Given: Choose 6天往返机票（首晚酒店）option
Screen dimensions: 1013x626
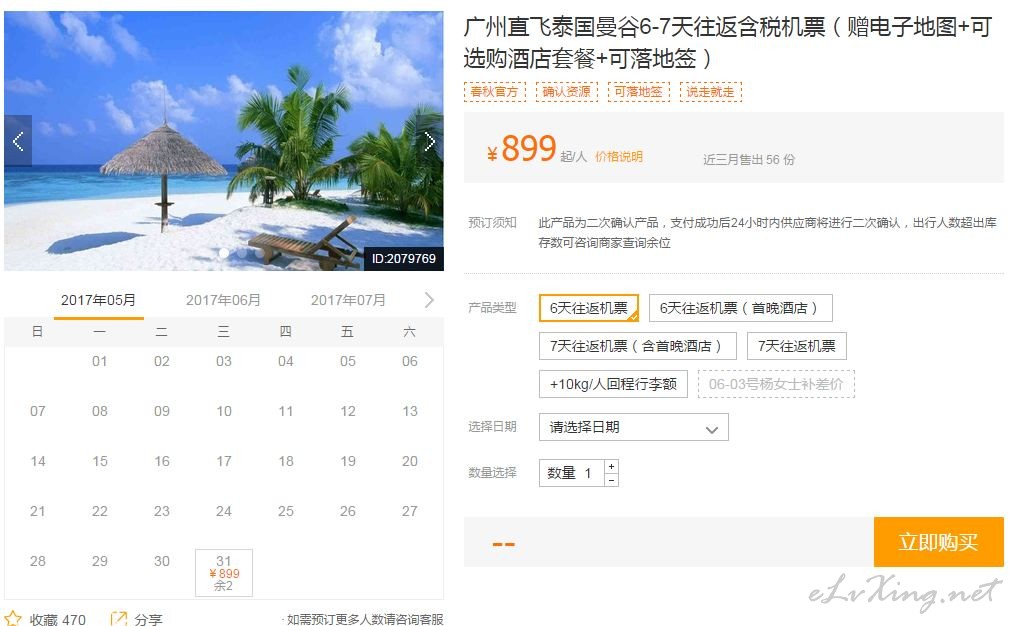Looking at the screenshot, I should point(740,308).
